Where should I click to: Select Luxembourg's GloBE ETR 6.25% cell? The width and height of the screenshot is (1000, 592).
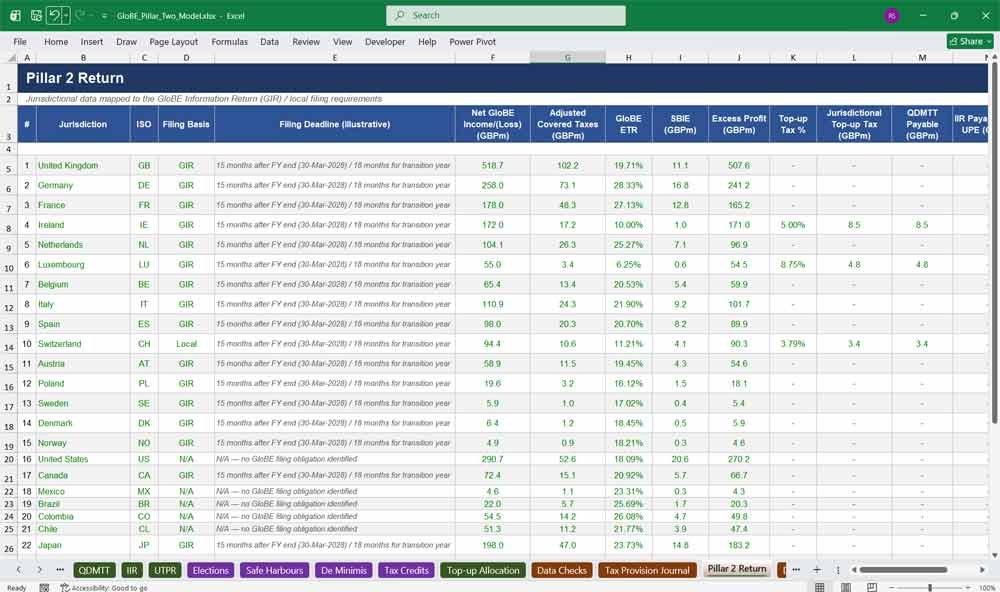(x=628, y=264)
